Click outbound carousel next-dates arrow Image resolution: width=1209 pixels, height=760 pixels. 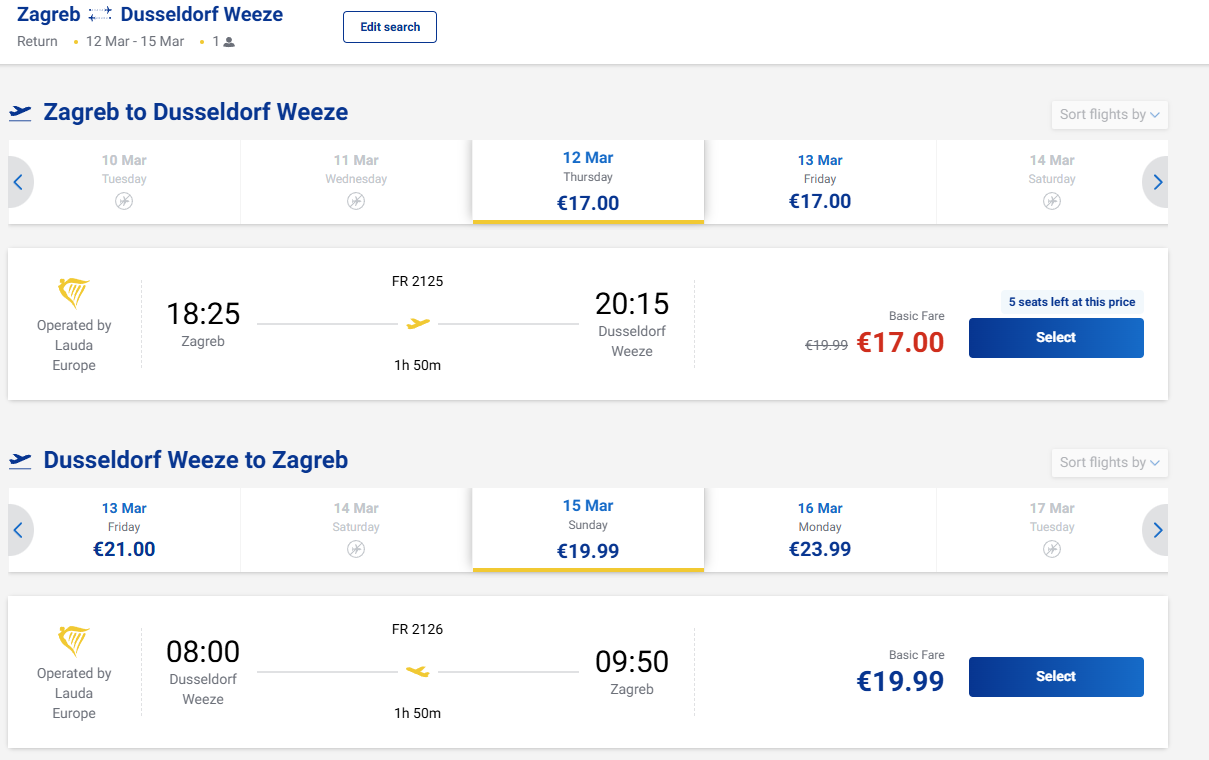tap(1157, 182)
